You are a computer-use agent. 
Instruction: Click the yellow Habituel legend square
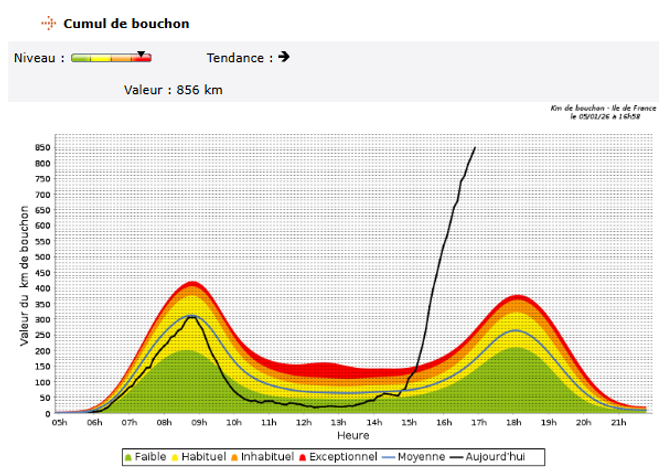click(178, 457)
